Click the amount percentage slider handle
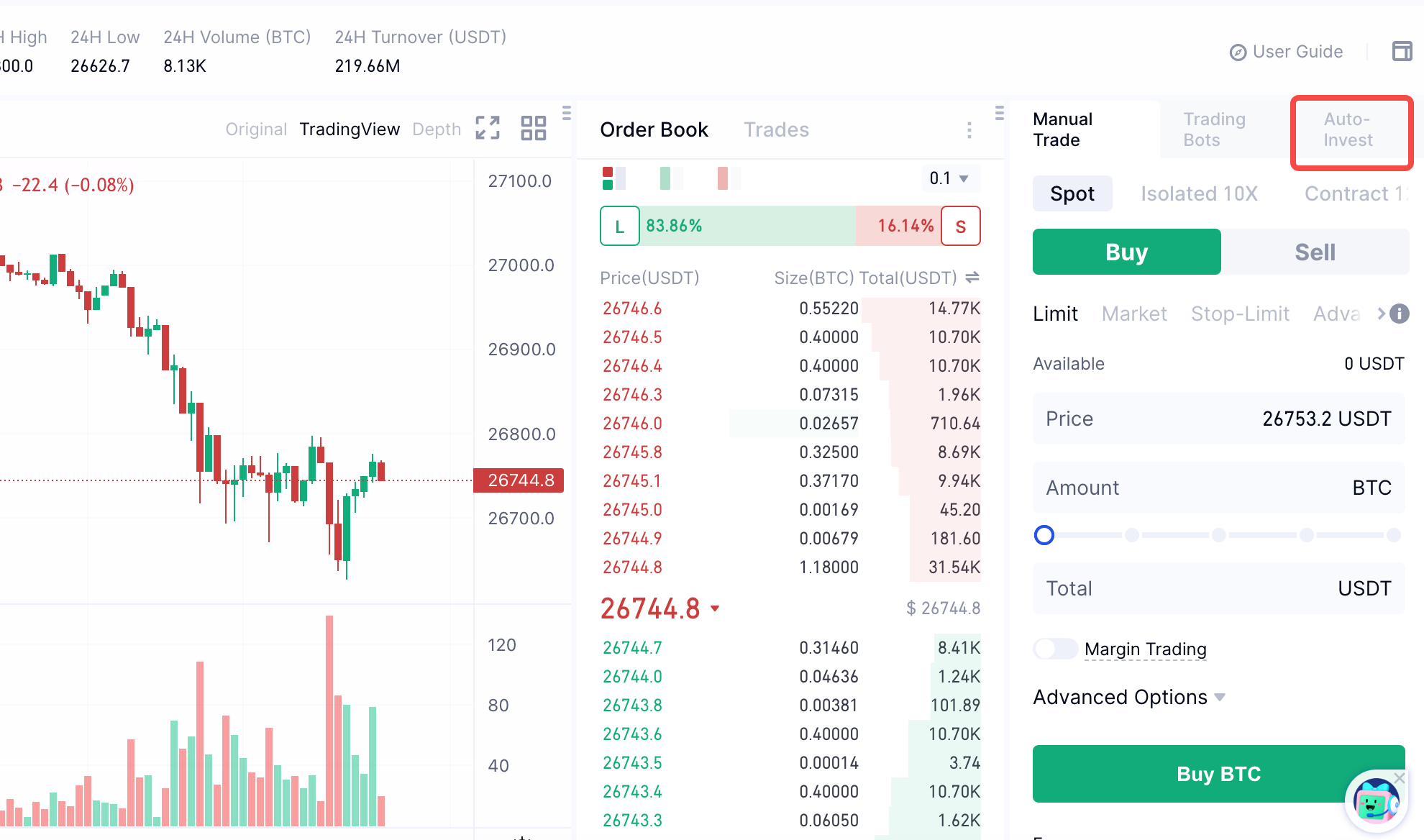The image size is (1424, 840). (1044, 535)
